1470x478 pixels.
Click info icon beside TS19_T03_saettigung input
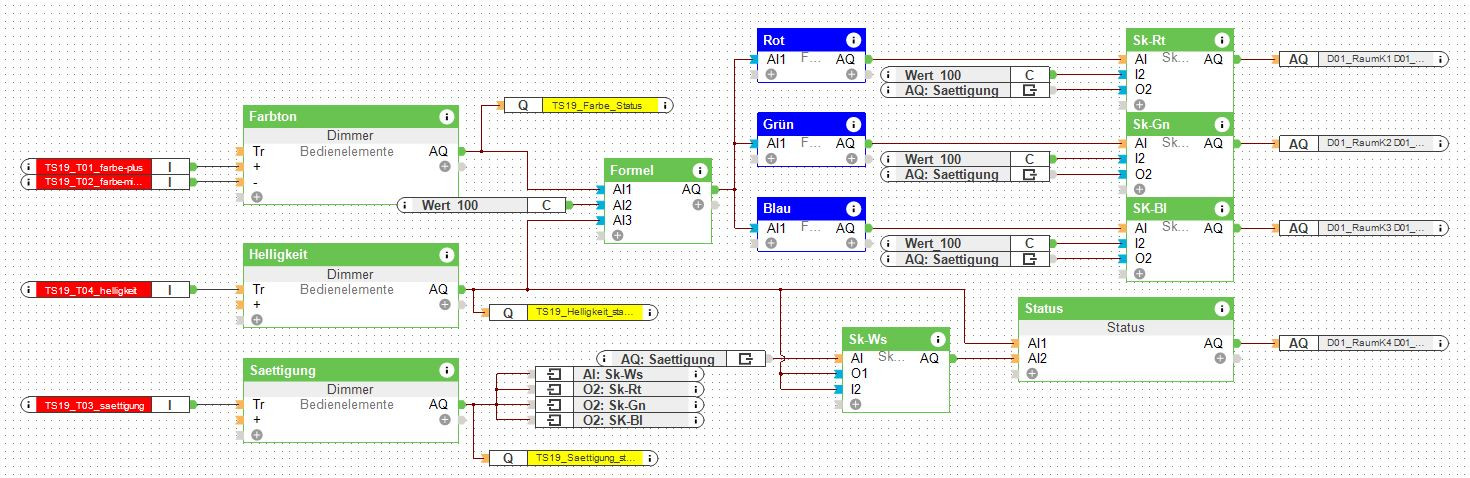tap(29, 404)
